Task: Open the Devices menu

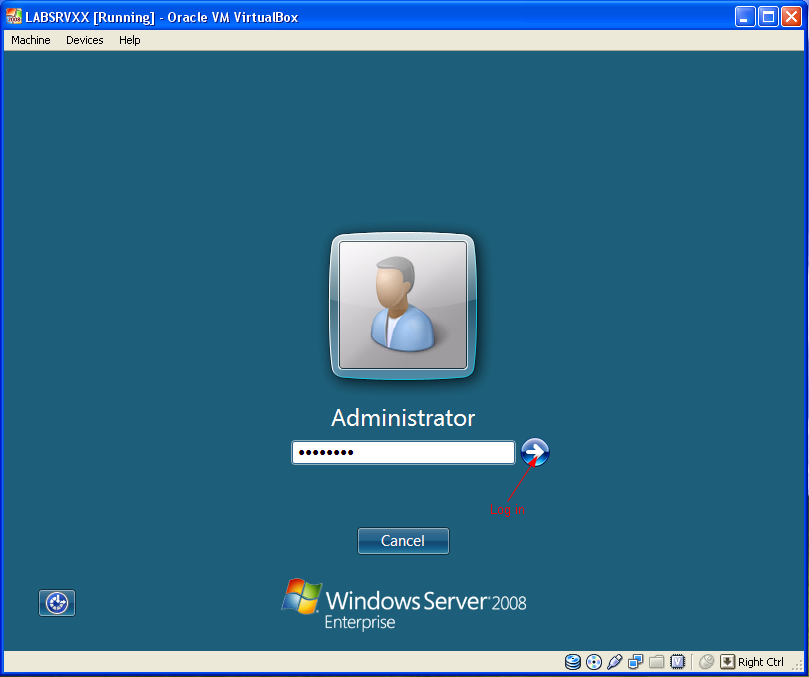Action: tap(85, 40)
